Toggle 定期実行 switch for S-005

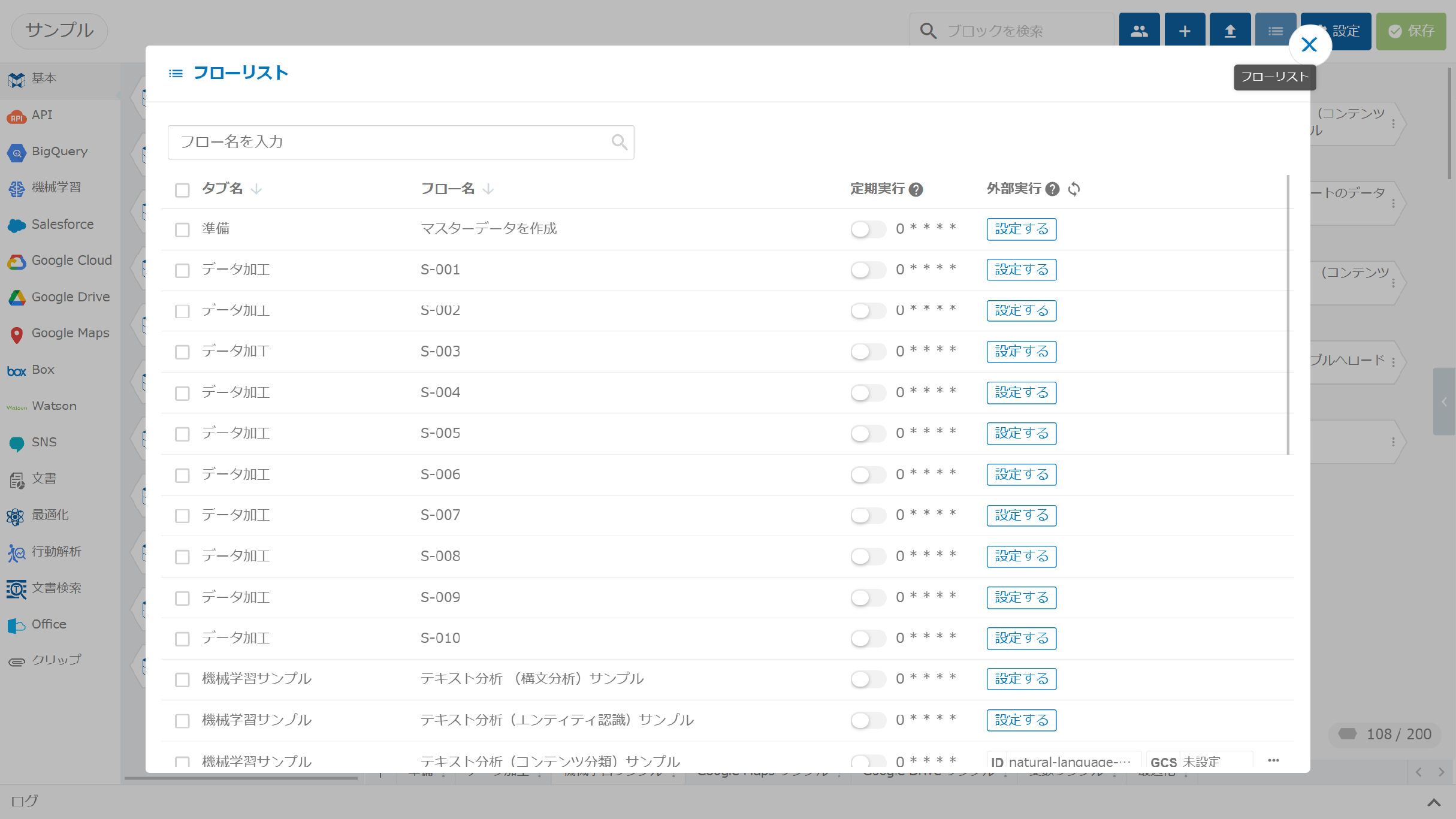click(x=868, y=433)
